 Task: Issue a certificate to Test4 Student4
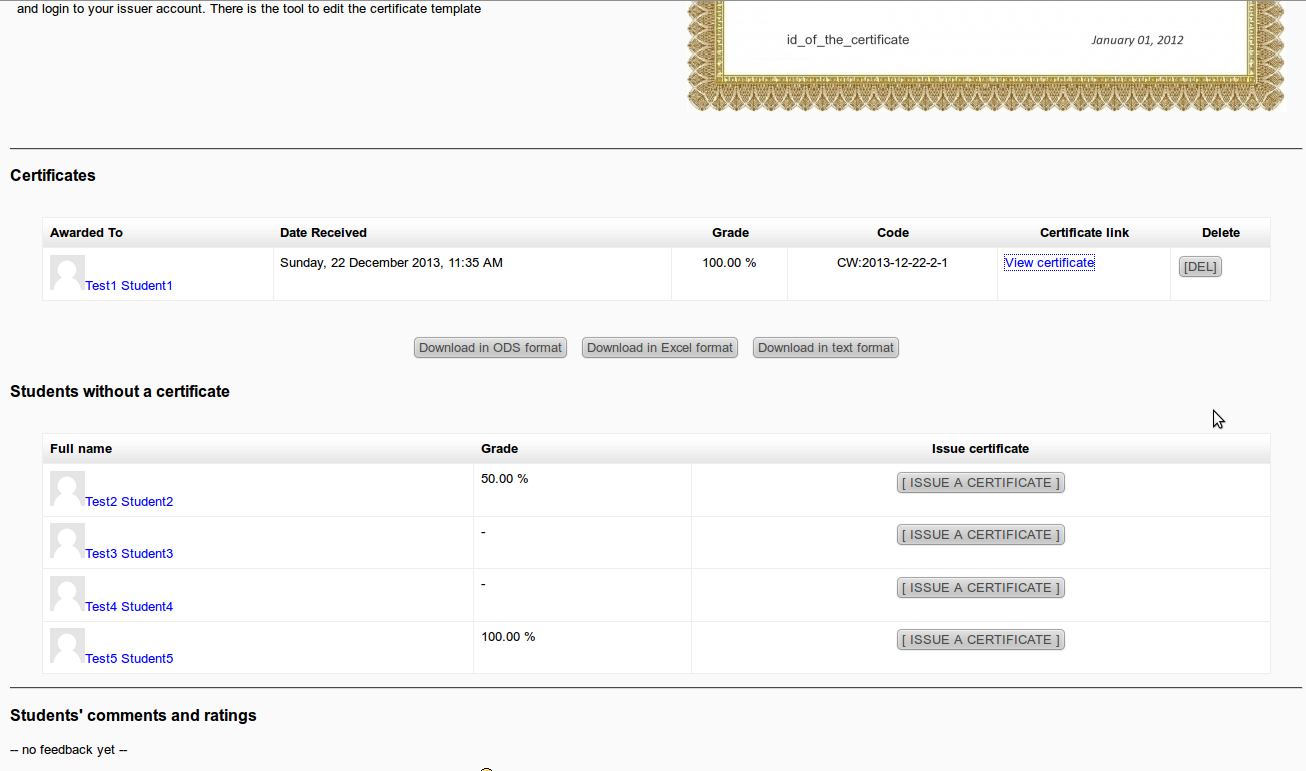point(980,588)
